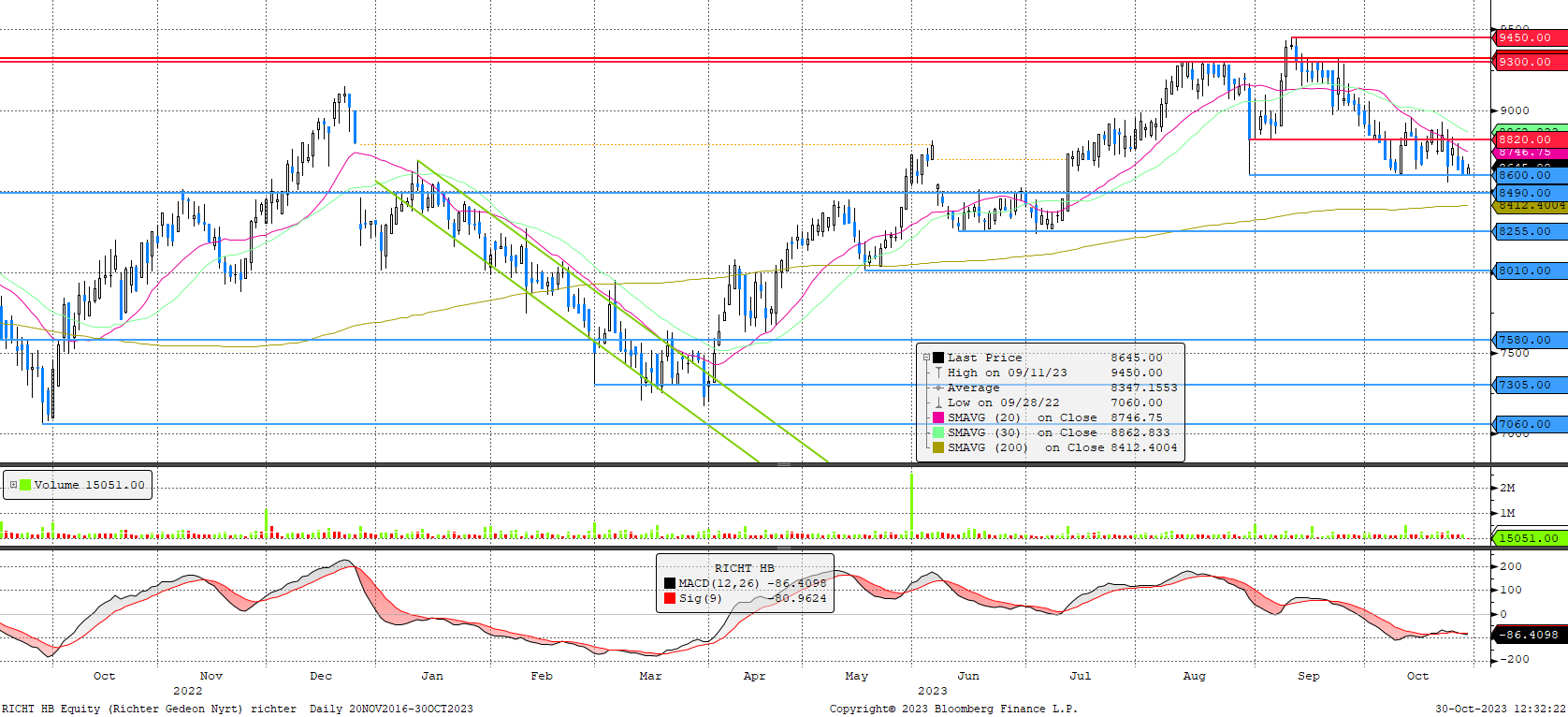Click the High marker icon in legend
The width and height of the screenshot is (1568, 717).
(938, 373)
